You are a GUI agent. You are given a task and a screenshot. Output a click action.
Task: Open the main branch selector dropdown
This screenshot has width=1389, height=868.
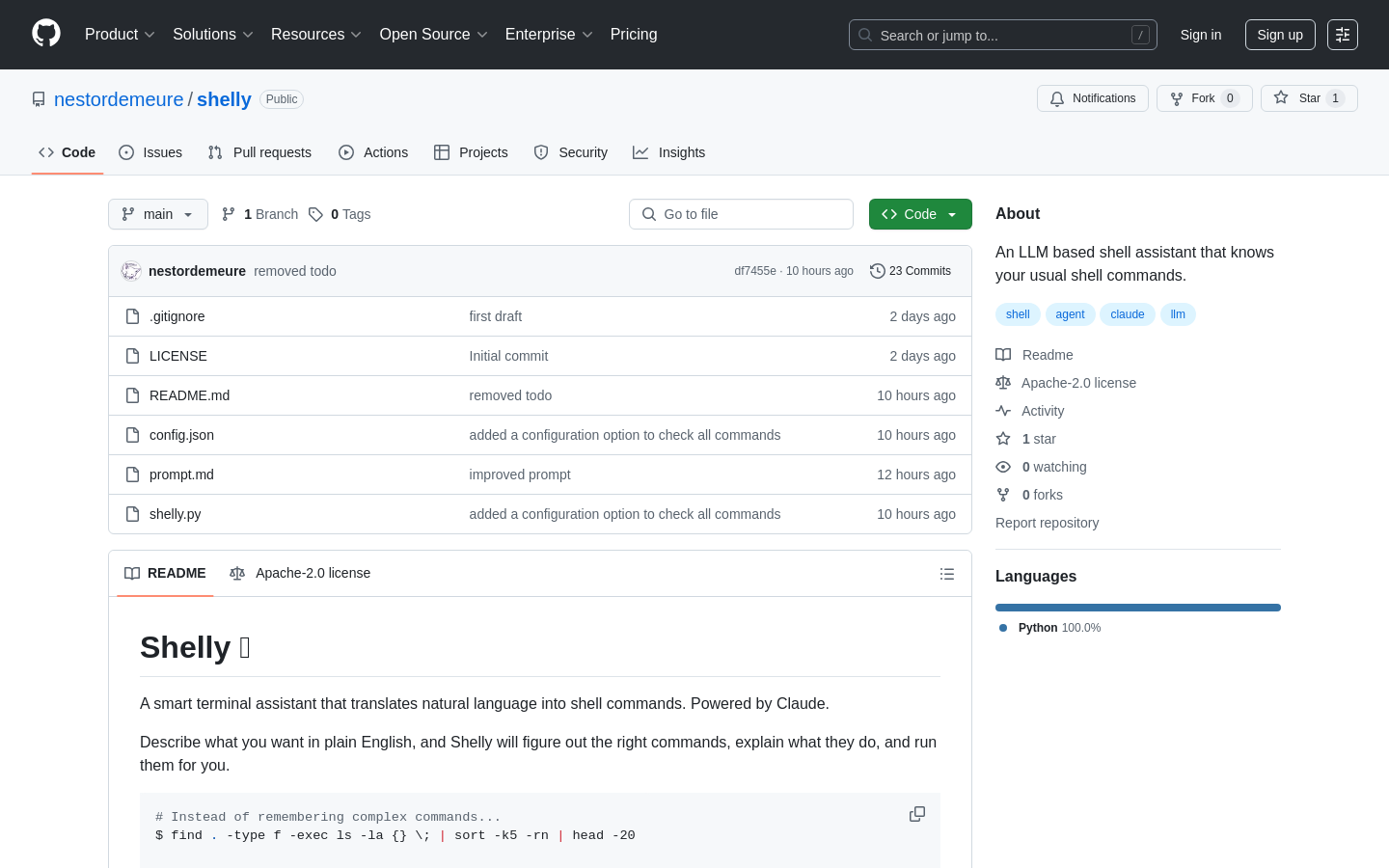click(x=158, y=214)
